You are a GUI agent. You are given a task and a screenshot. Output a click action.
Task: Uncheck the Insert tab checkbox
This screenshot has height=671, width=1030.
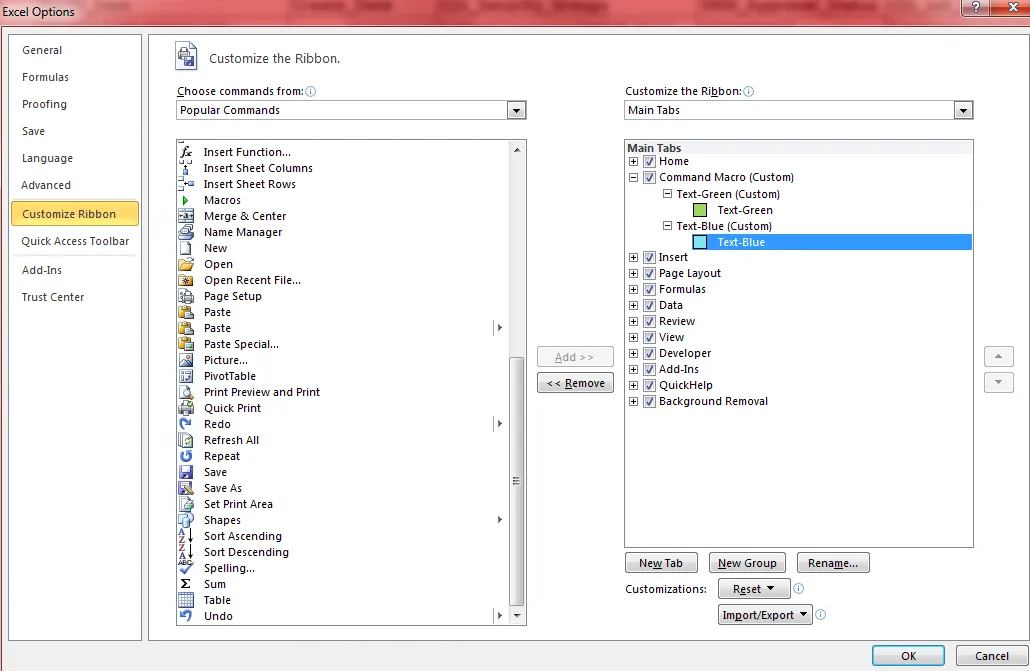(x=649, y=258)
